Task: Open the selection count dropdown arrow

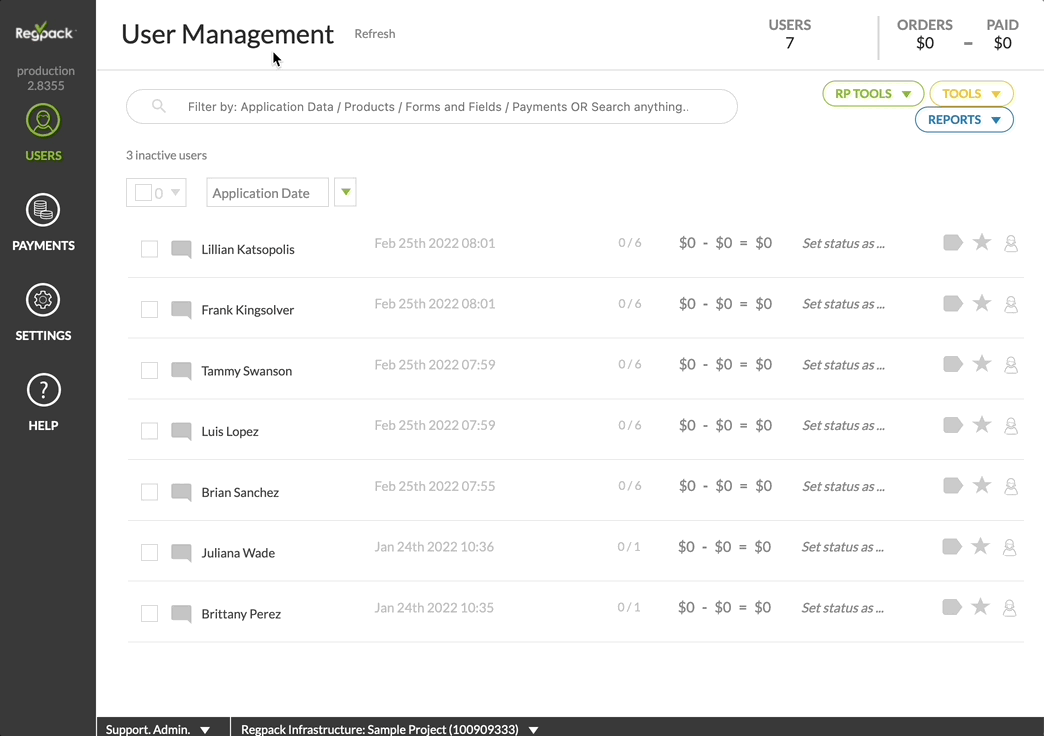Action: tap(175, 192)
